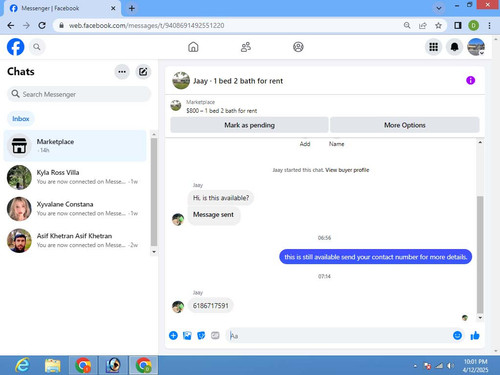Viewport: 500px width, 375px height.
Task: Open system tray volume icon
Action: click(x=450, y=366)
